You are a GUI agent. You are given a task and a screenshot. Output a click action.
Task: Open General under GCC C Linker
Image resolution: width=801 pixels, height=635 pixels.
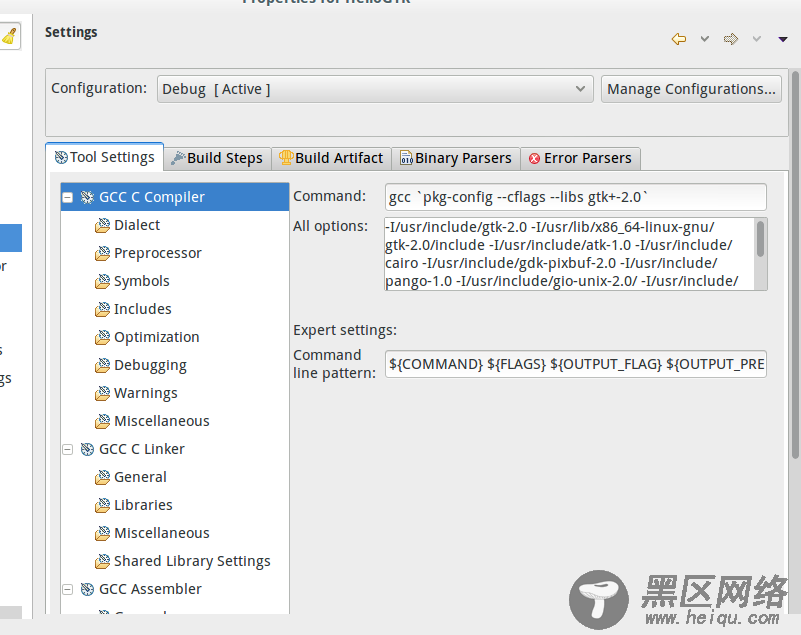pyautogui.click(x=140, y=477)
